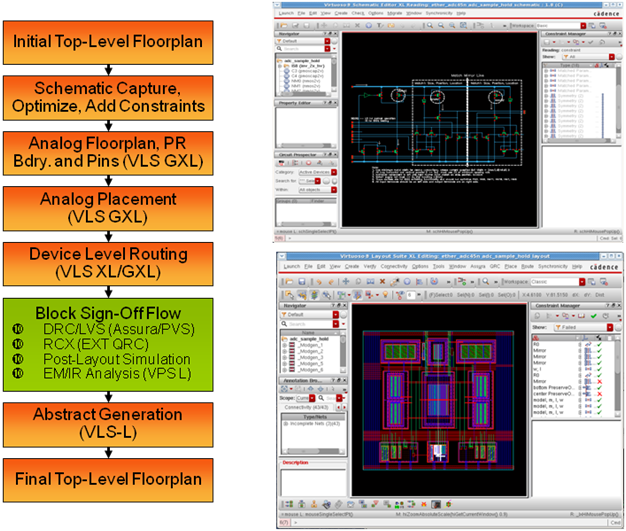This screenshot has width=626, height=531.
Task: Click the Save disk icon in Layout toolbar
Action: click(x=302, y=281)
